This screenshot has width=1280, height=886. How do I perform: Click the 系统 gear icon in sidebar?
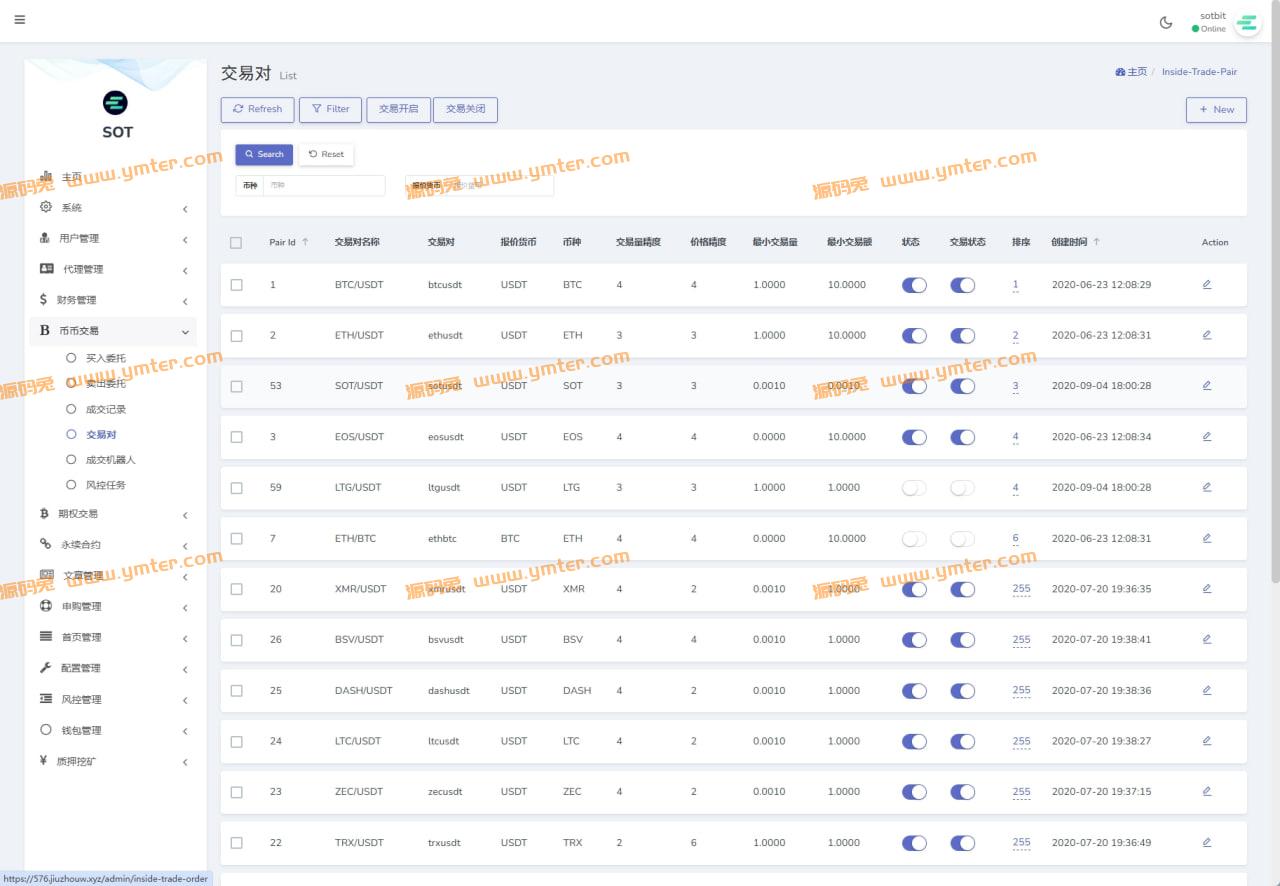45,207
